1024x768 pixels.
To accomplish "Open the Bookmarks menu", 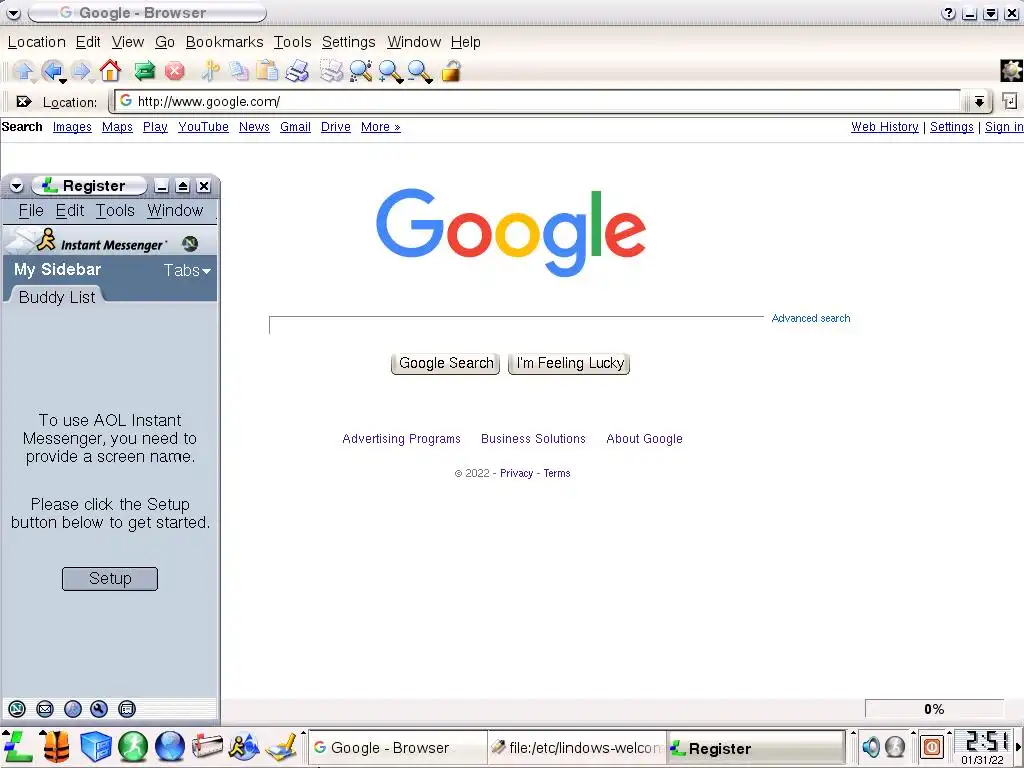I will click(224, 42).
